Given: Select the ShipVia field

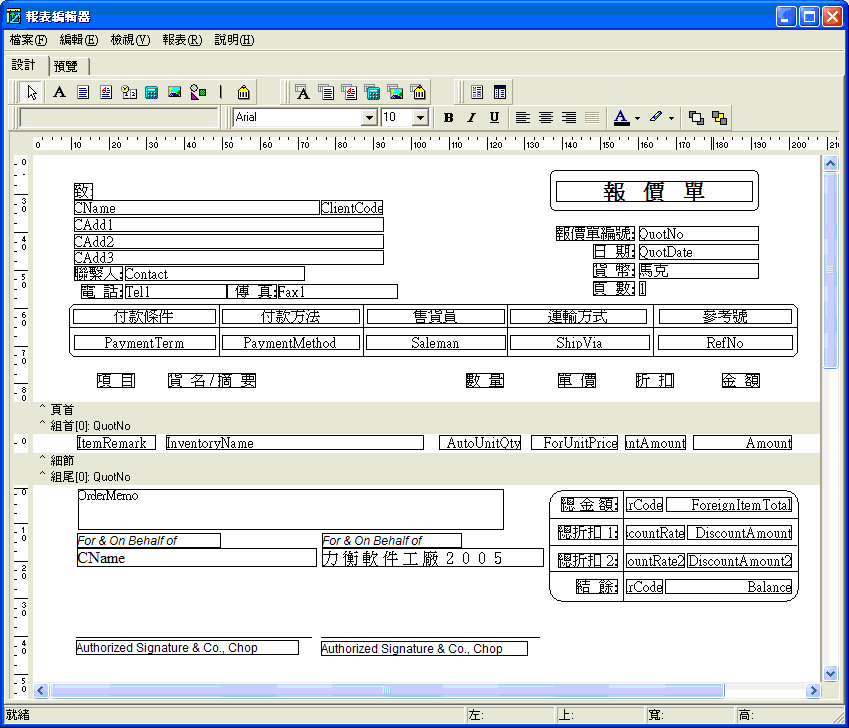Looking at the screenshot, I should (x=579, y=343).
